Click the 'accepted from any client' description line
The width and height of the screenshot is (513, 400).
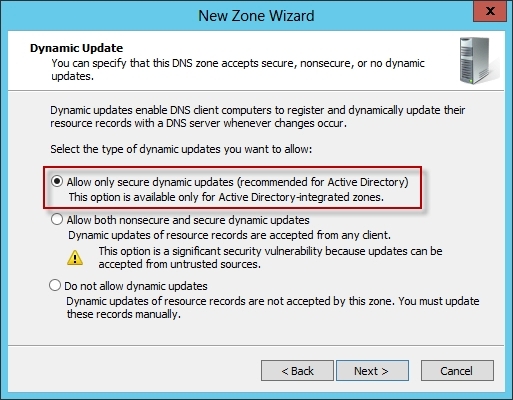(x=229, y=235)
